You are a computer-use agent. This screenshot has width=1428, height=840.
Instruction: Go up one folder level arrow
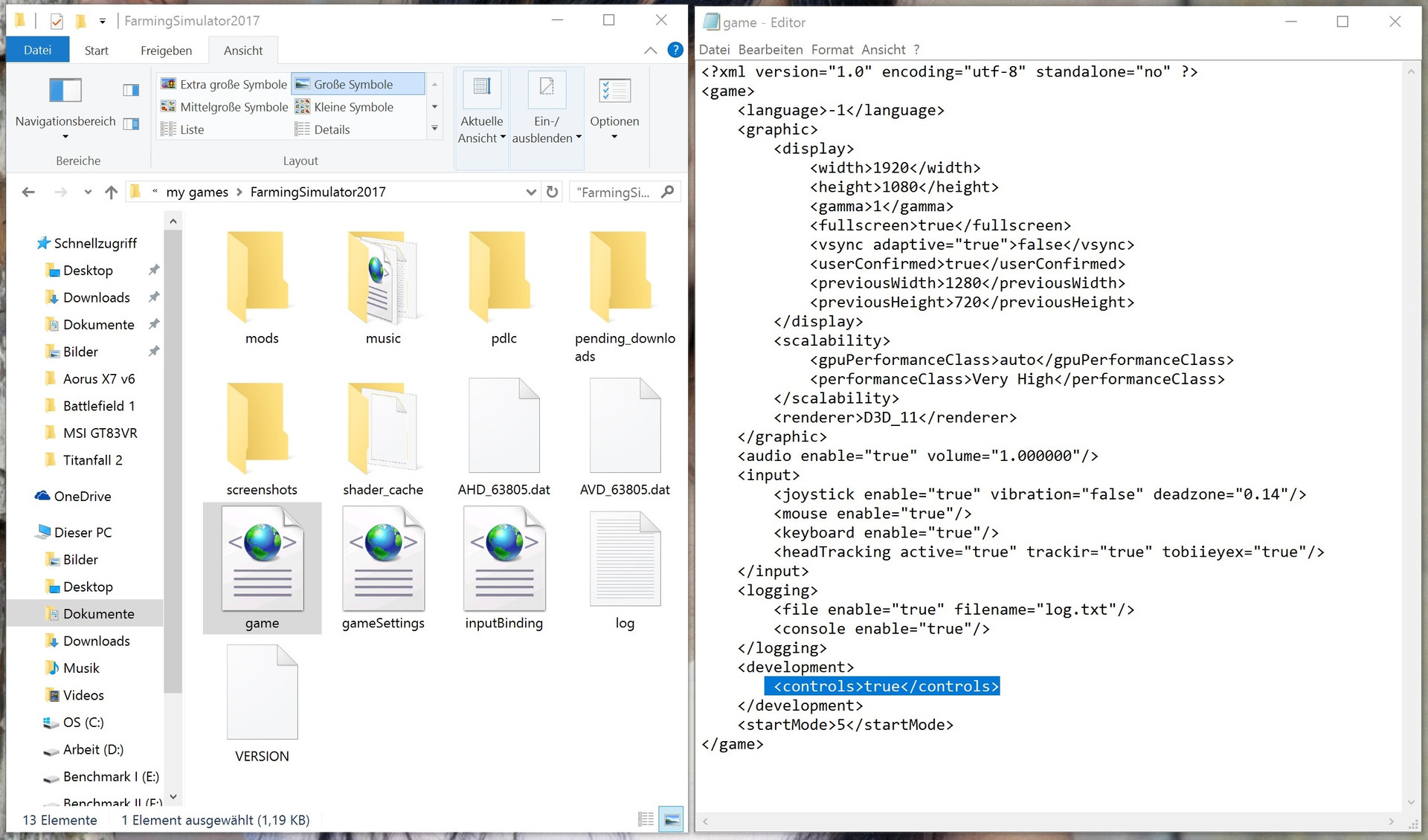click(112, 193)
